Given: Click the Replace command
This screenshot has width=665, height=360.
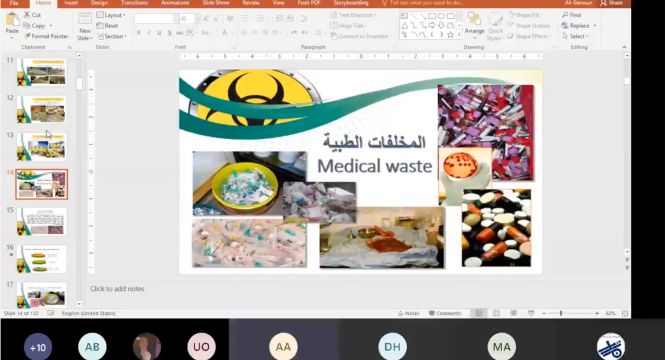Looking at the screenshot, I should pyautogui.click(x=578, y=25).
